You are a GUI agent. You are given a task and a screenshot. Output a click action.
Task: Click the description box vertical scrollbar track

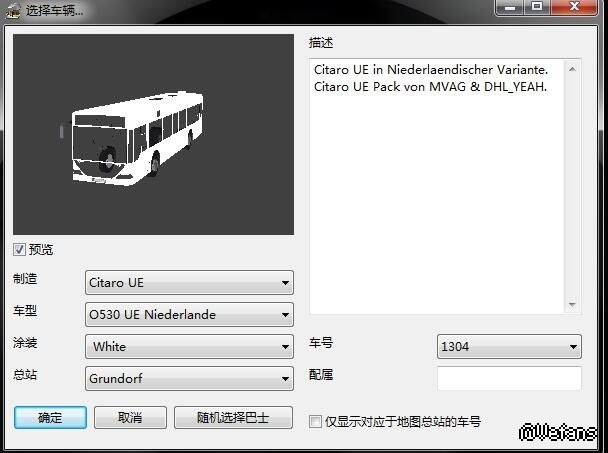pyautogui.click(x=572, y=187)
